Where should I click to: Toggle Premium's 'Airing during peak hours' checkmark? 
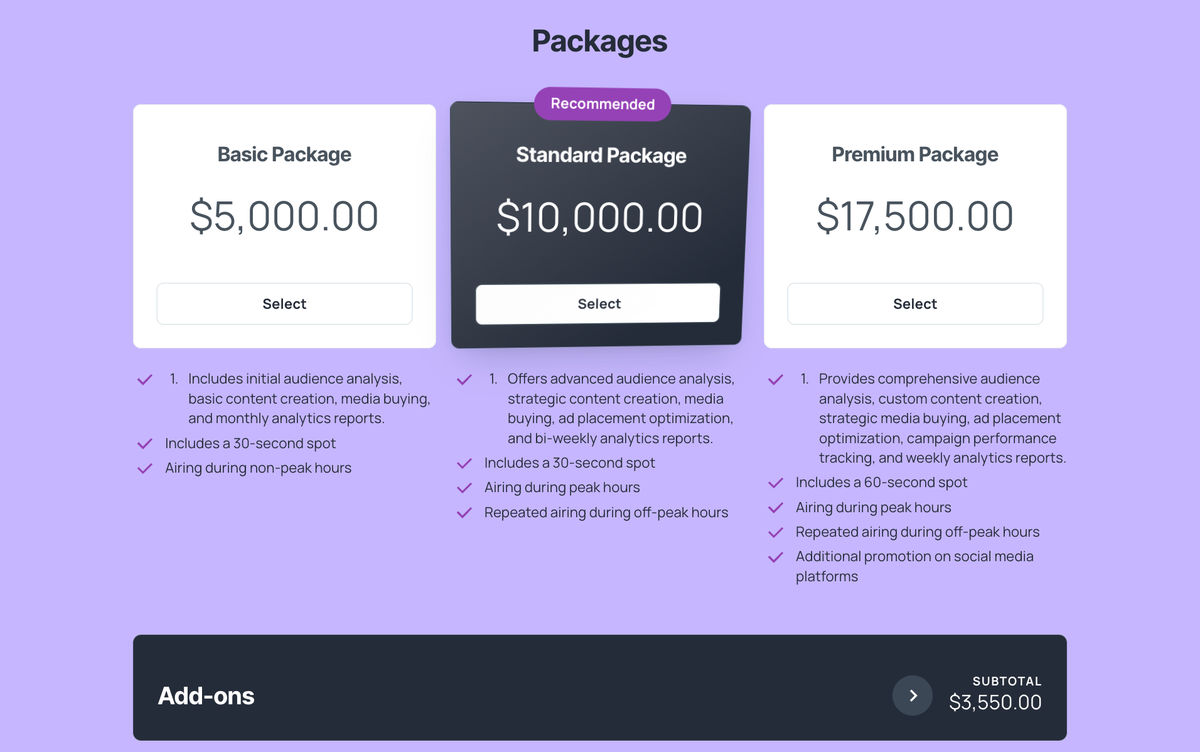775,506
